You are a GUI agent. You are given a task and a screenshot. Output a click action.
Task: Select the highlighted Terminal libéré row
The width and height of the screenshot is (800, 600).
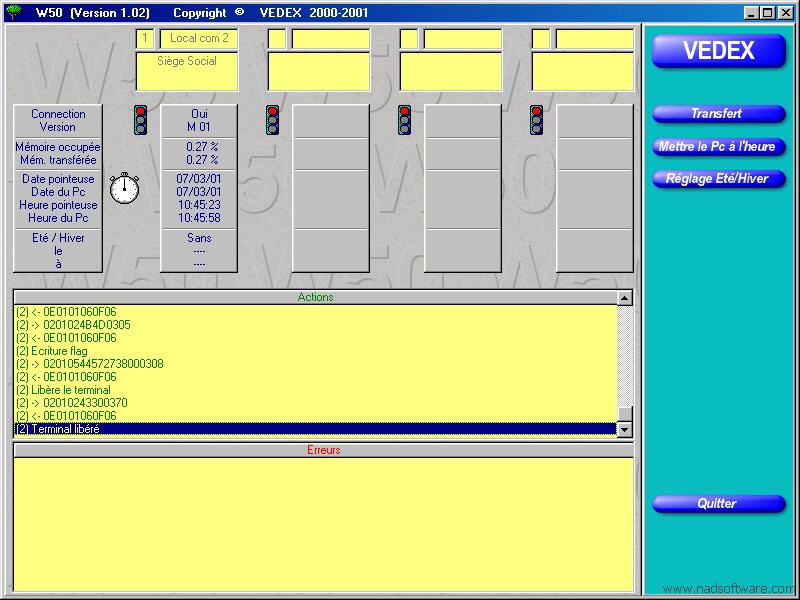click(315, 429)
